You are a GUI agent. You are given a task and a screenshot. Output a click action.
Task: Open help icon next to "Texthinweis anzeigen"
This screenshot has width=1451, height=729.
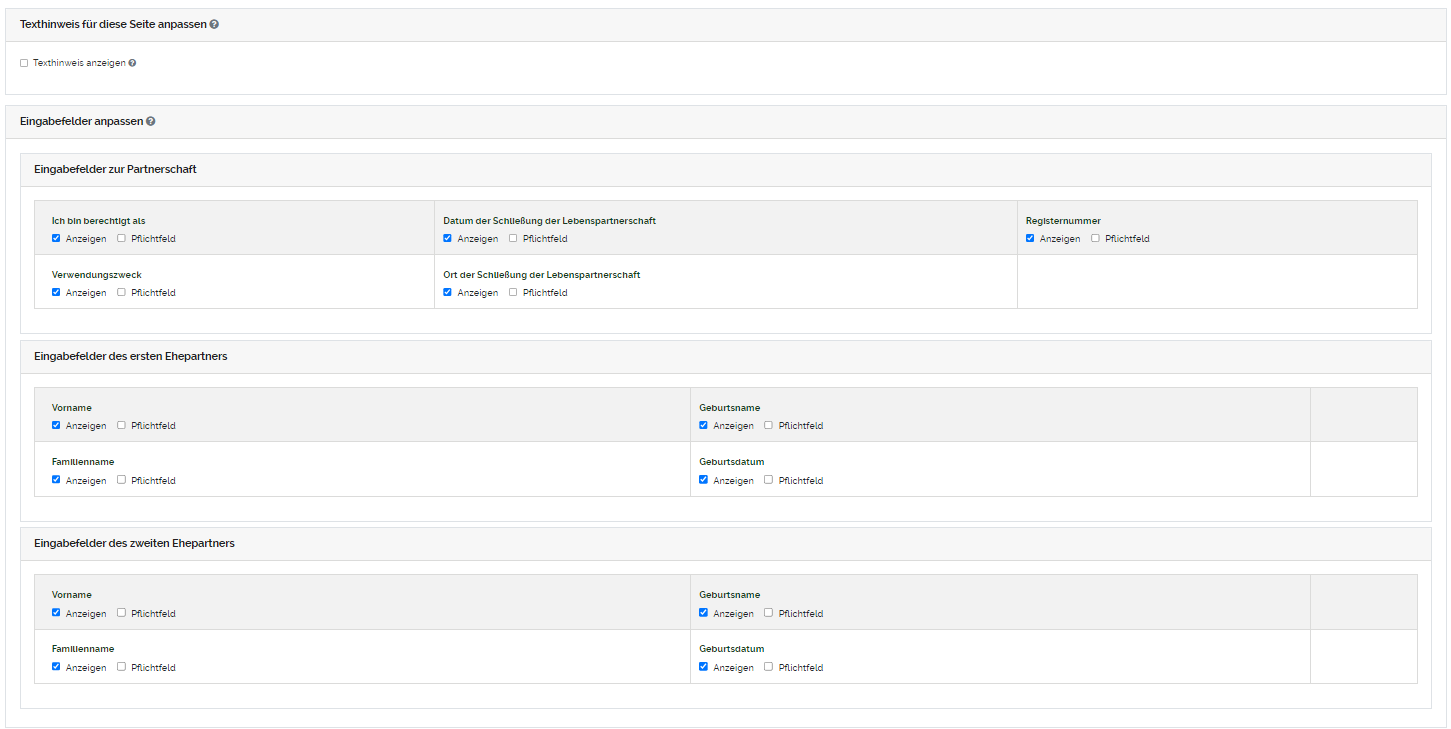point(131,62)
